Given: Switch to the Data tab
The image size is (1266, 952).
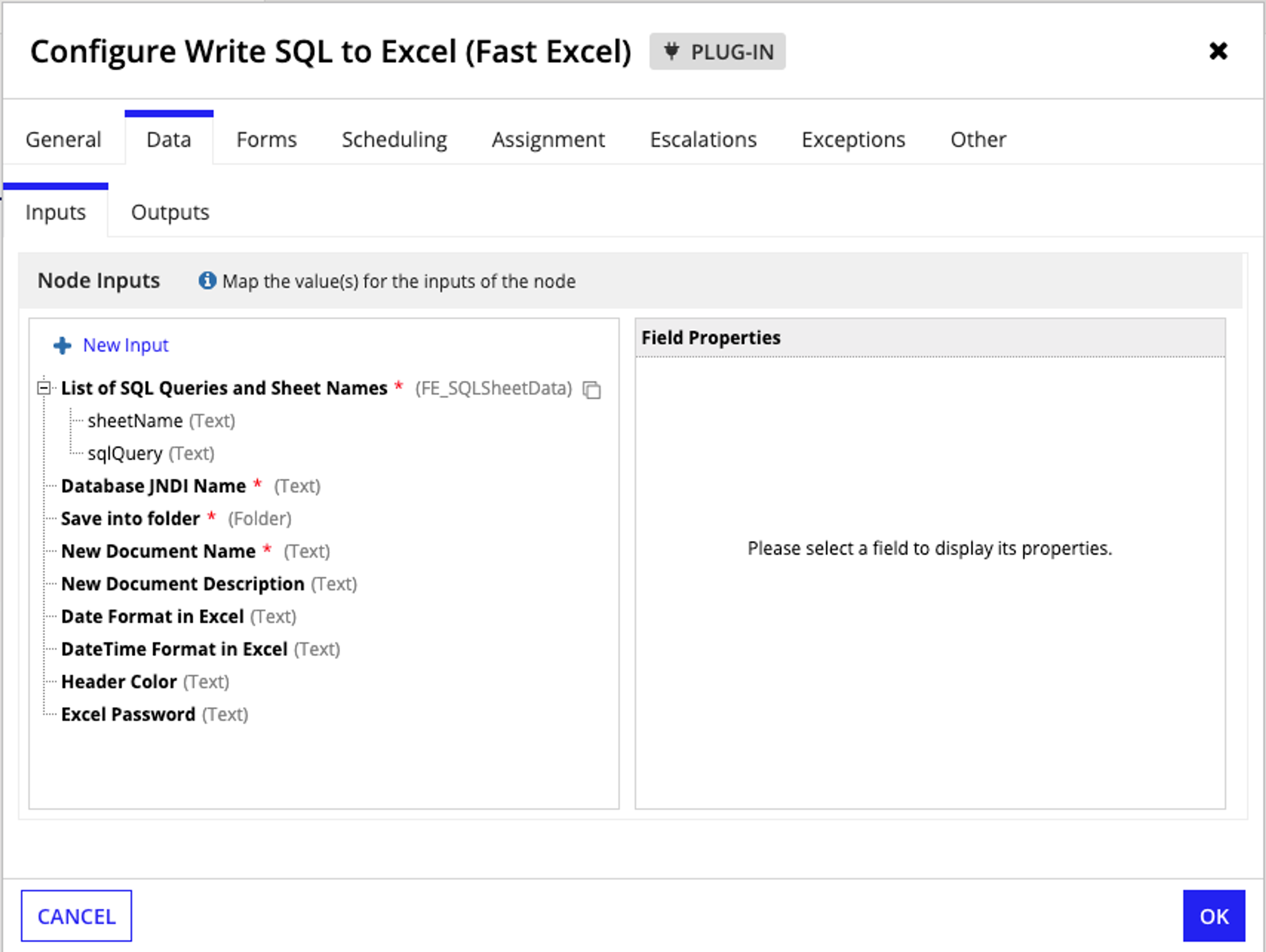Looking at the screenshot, I should point(169,139).
